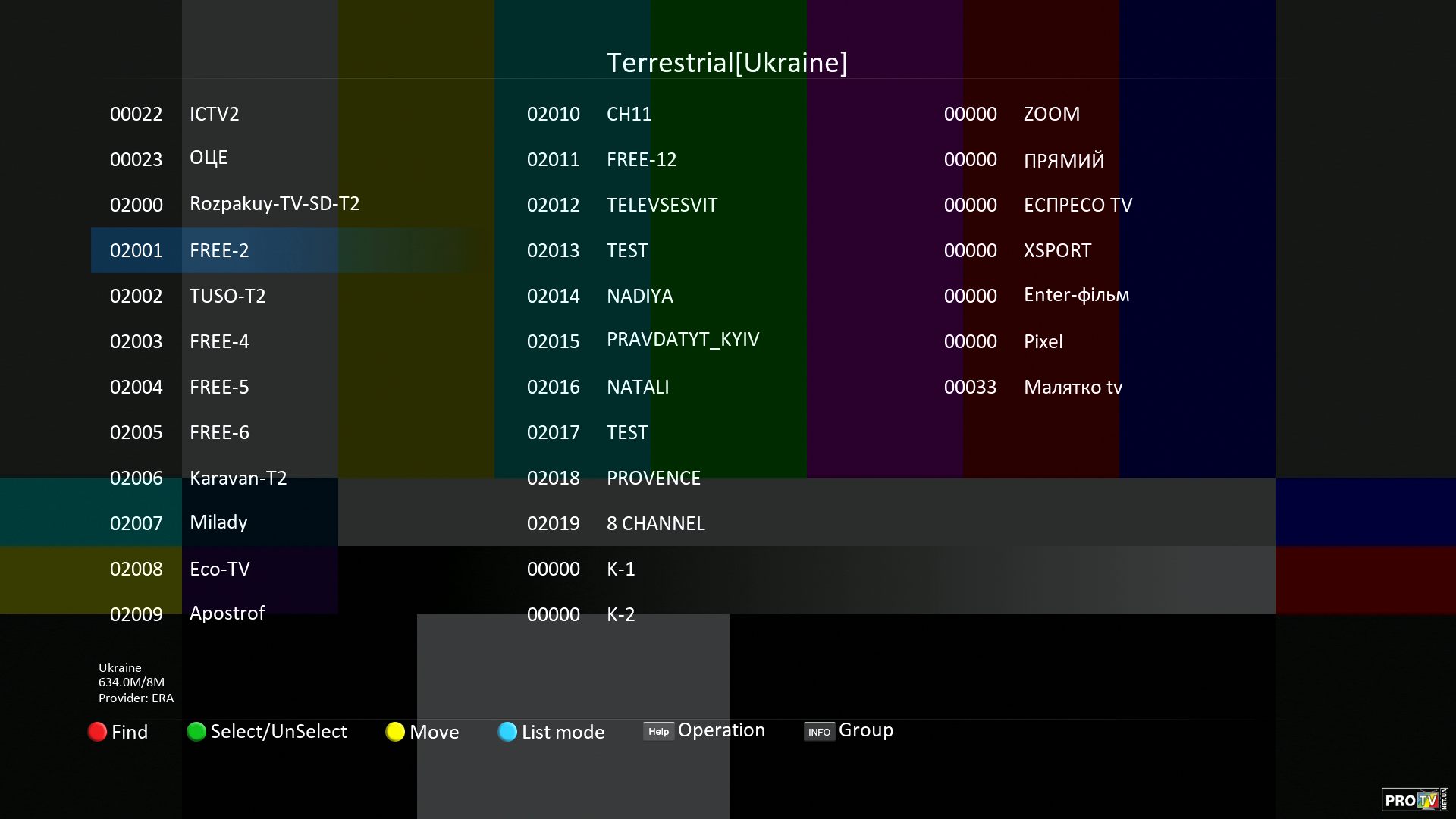The height and width of the screenshot is (819, 1456).
Task: Select channel ICTV2 from the list
Action: coord(214,114)
